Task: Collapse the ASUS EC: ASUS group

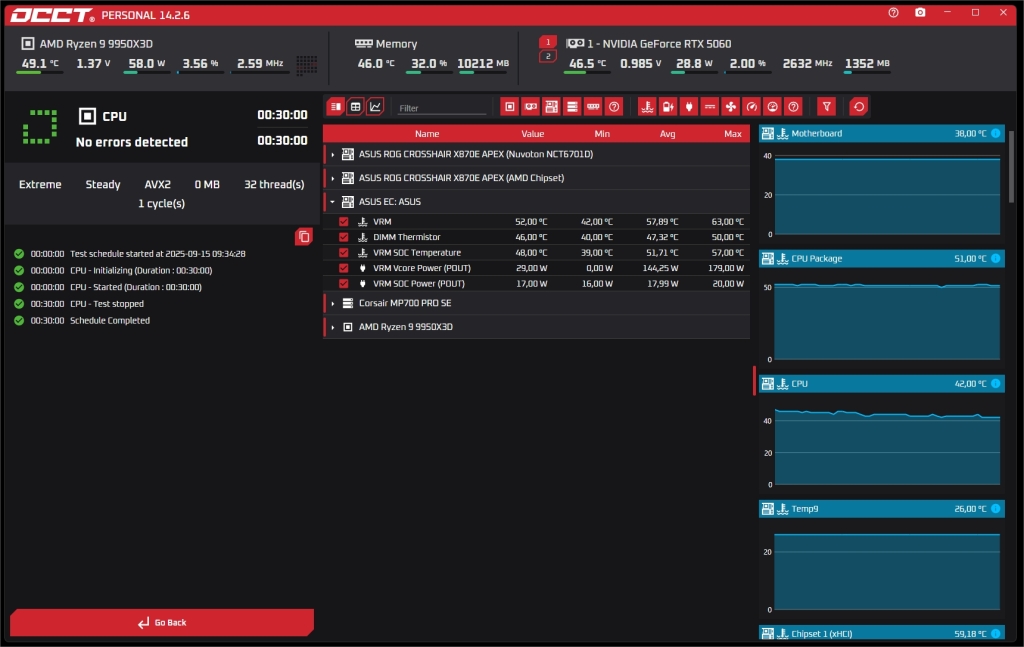Action: pyautogui.click(x=333, y=202)
